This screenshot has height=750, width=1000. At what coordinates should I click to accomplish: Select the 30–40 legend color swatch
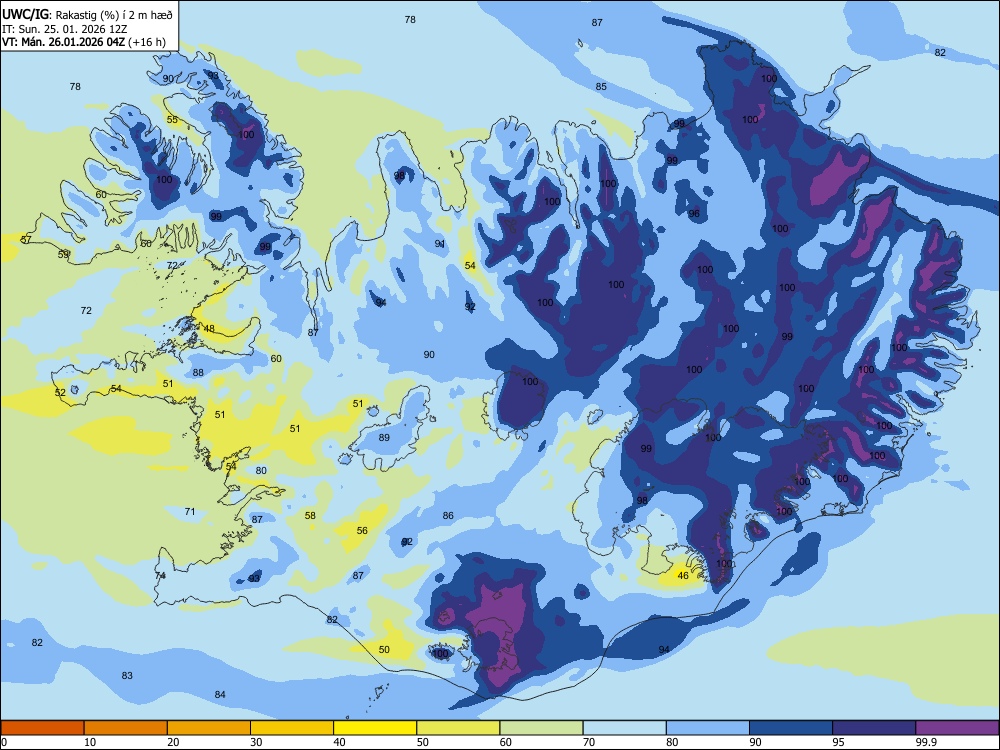(292, 728)
